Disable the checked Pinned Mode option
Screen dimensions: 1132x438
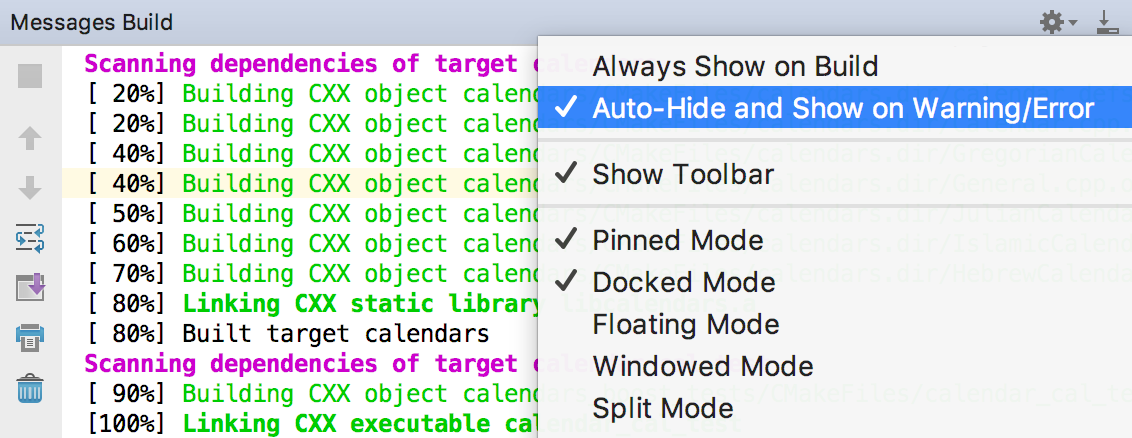click(677, 240)
